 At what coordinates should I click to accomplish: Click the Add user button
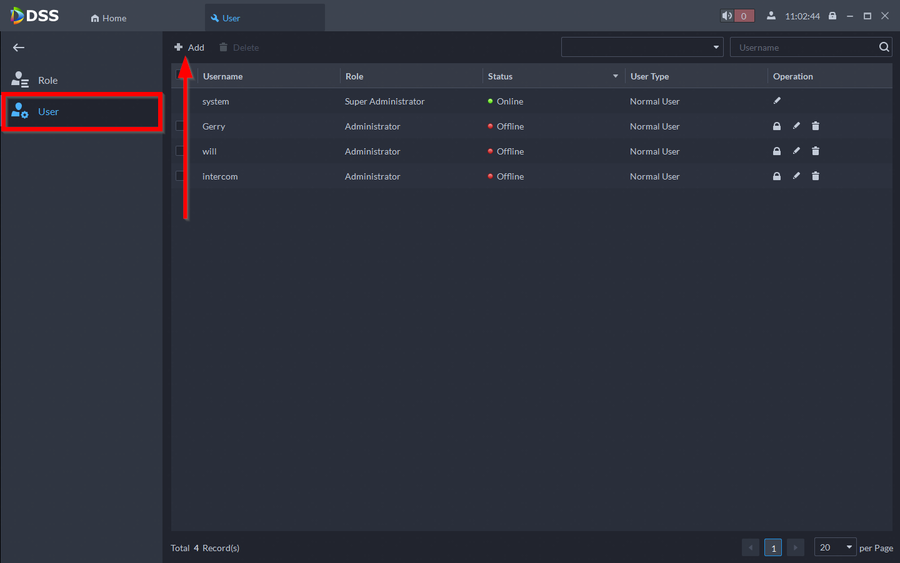[x=189, y=47]
